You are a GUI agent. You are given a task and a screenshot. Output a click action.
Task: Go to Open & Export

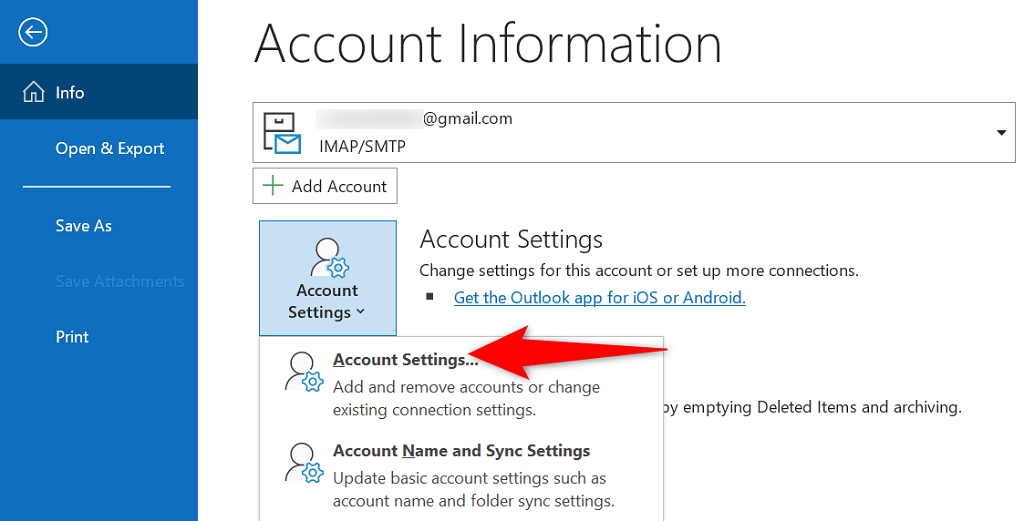click(110, 149)
